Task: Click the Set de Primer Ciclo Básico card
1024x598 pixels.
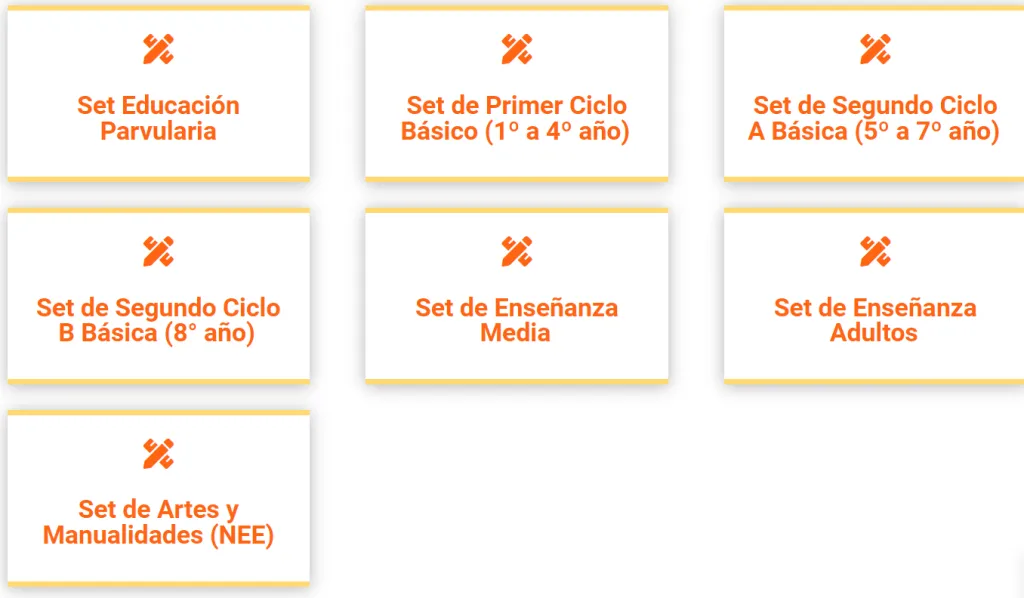Action: [x=516, y=92]
